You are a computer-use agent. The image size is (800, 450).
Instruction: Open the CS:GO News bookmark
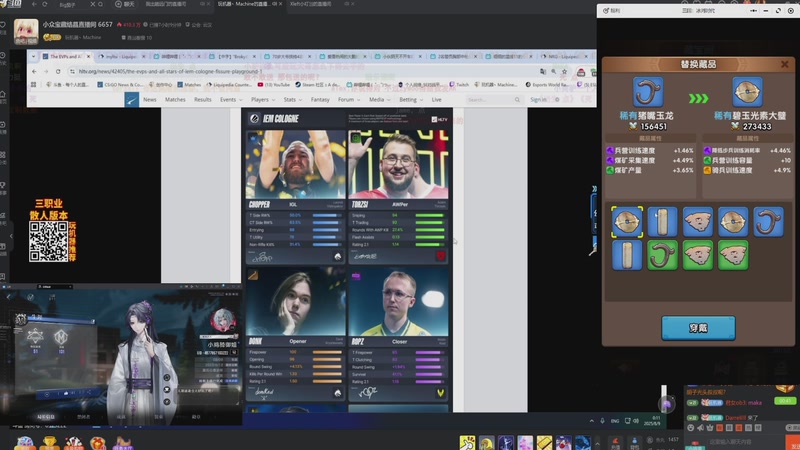pyautogui.click(x=120, y=85)
